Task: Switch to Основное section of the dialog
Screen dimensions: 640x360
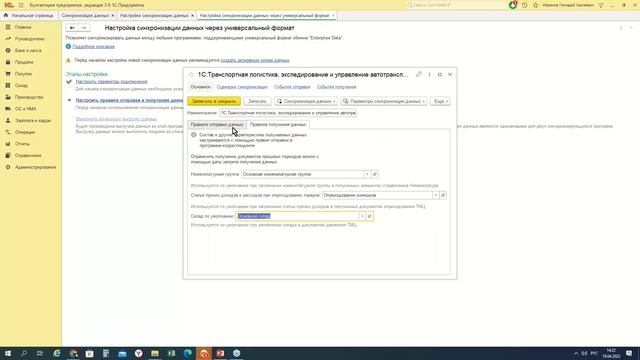Action: tap(200, 87)
